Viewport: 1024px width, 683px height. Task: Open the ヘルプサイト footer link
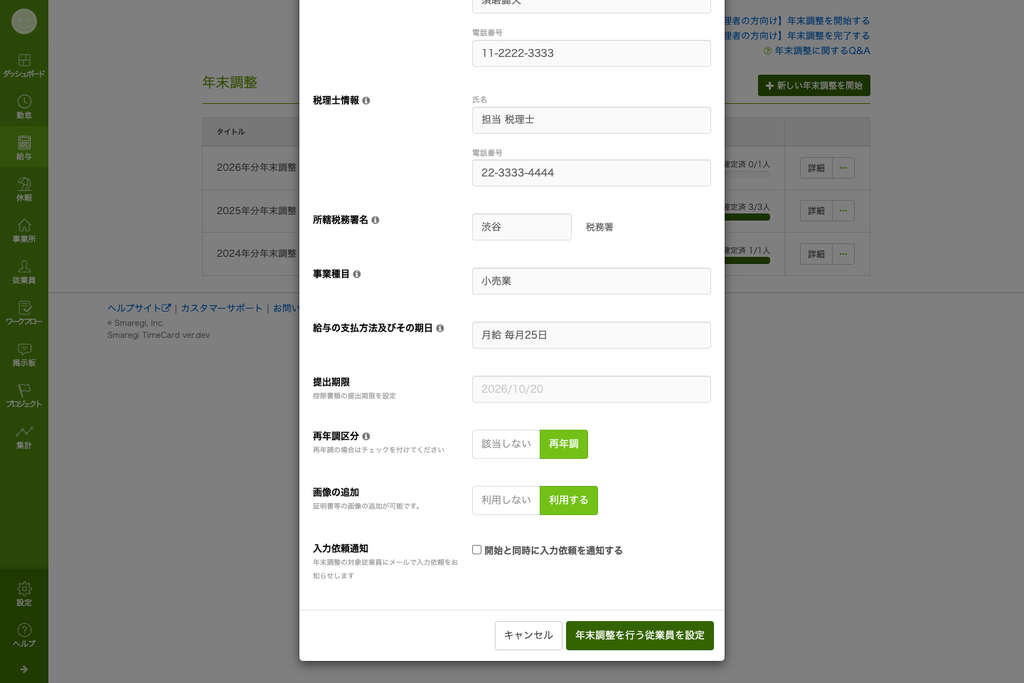139,308
